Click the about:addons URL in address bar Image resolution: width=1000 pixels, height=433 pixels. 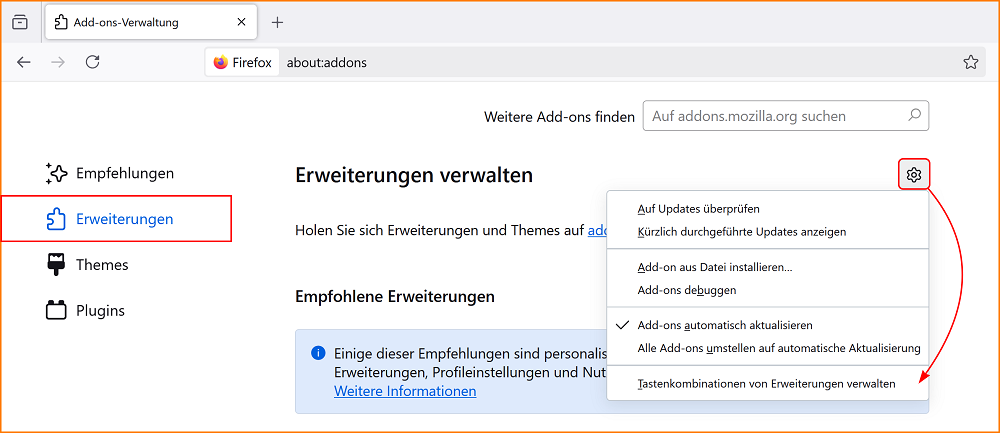point(327,62)
